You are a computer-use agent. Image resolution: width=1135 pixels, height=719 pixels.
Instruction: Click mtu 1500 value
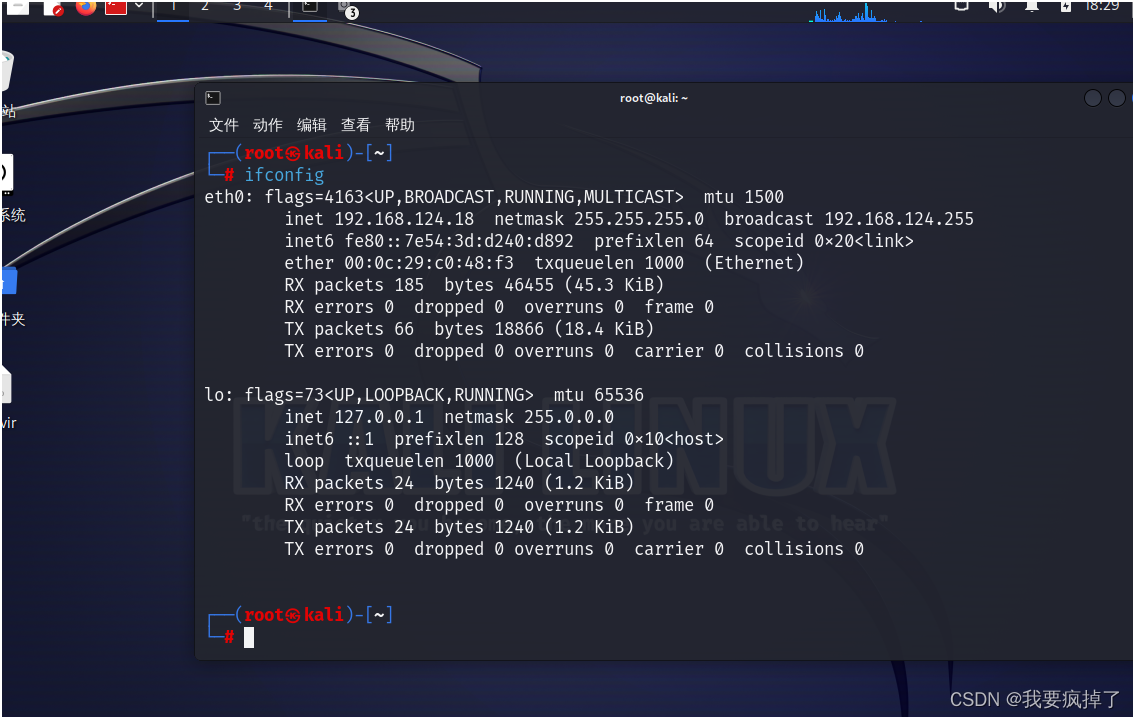(743, 197)
